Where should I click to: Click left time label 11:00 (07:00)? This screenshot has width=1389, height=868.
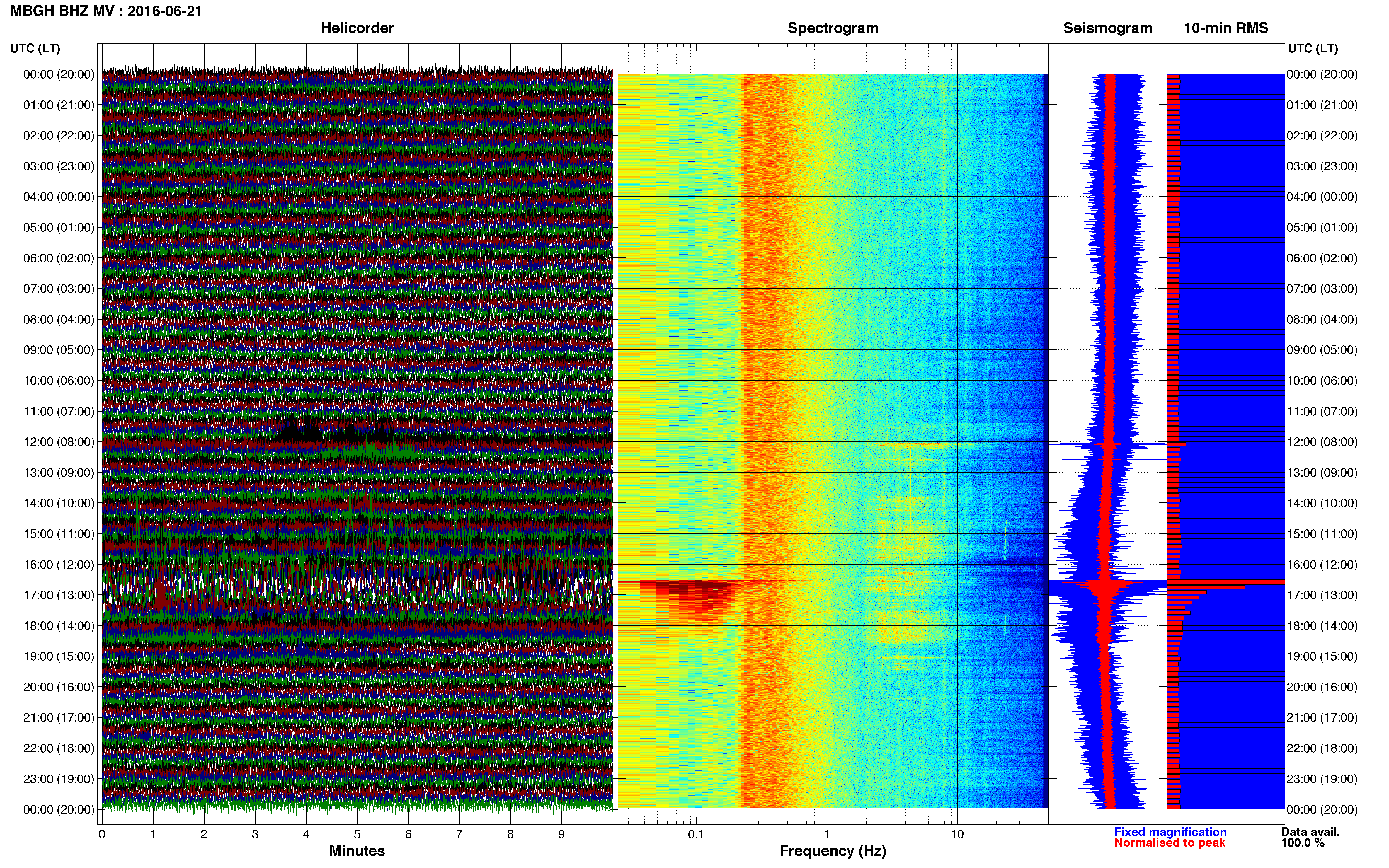[x=59, y=411]
